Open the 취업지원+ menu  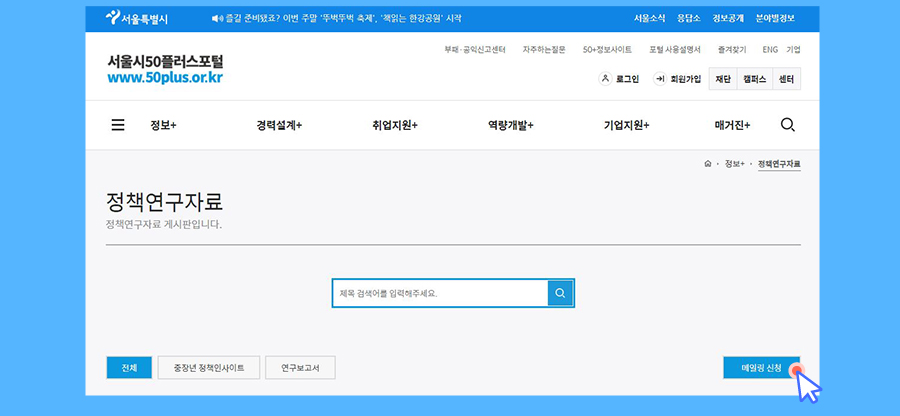(394, 126)
